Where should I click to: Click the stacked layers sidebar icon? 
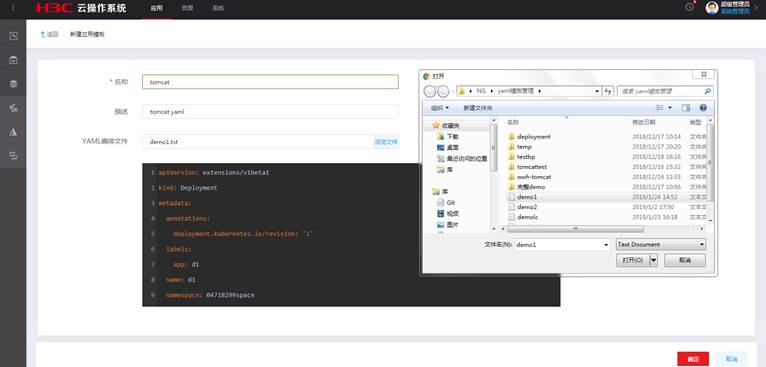(13, 84)
